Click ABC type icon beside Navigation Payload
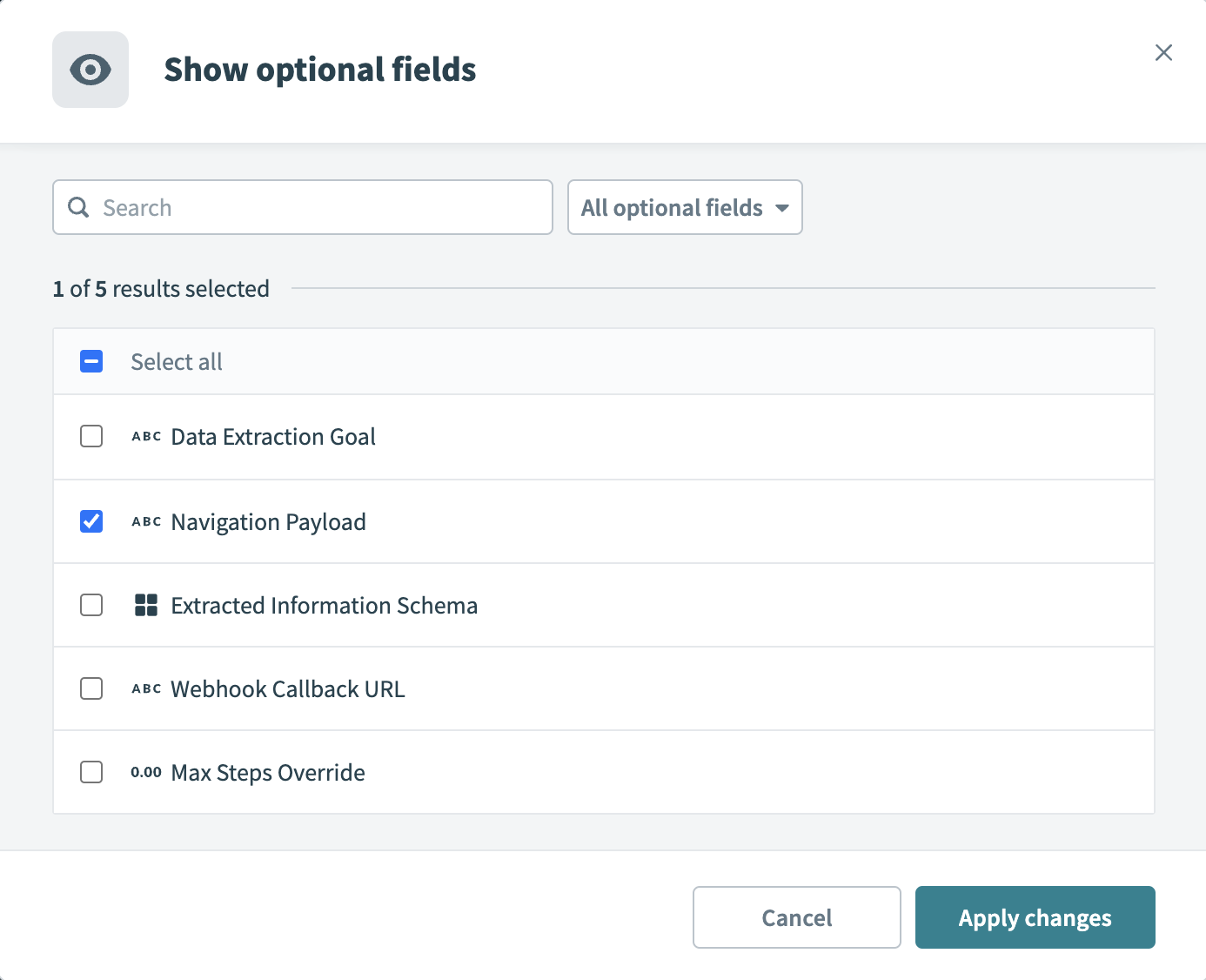Screen dimensions: 1206x980 (146, 522)
